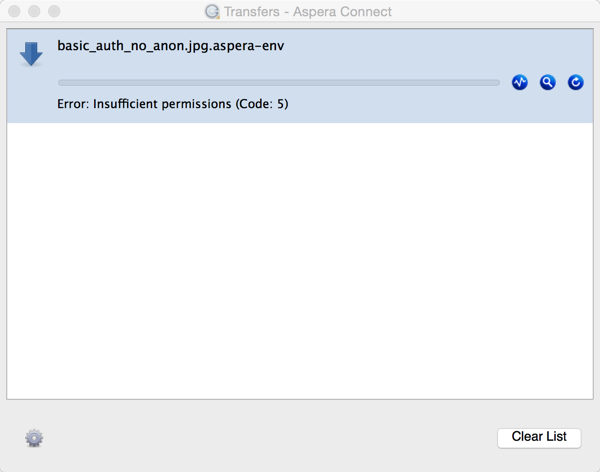Close the Transfers window
The height and width of the screenshot is (472, 600).
pyautogui.click(x=14, y=11)
